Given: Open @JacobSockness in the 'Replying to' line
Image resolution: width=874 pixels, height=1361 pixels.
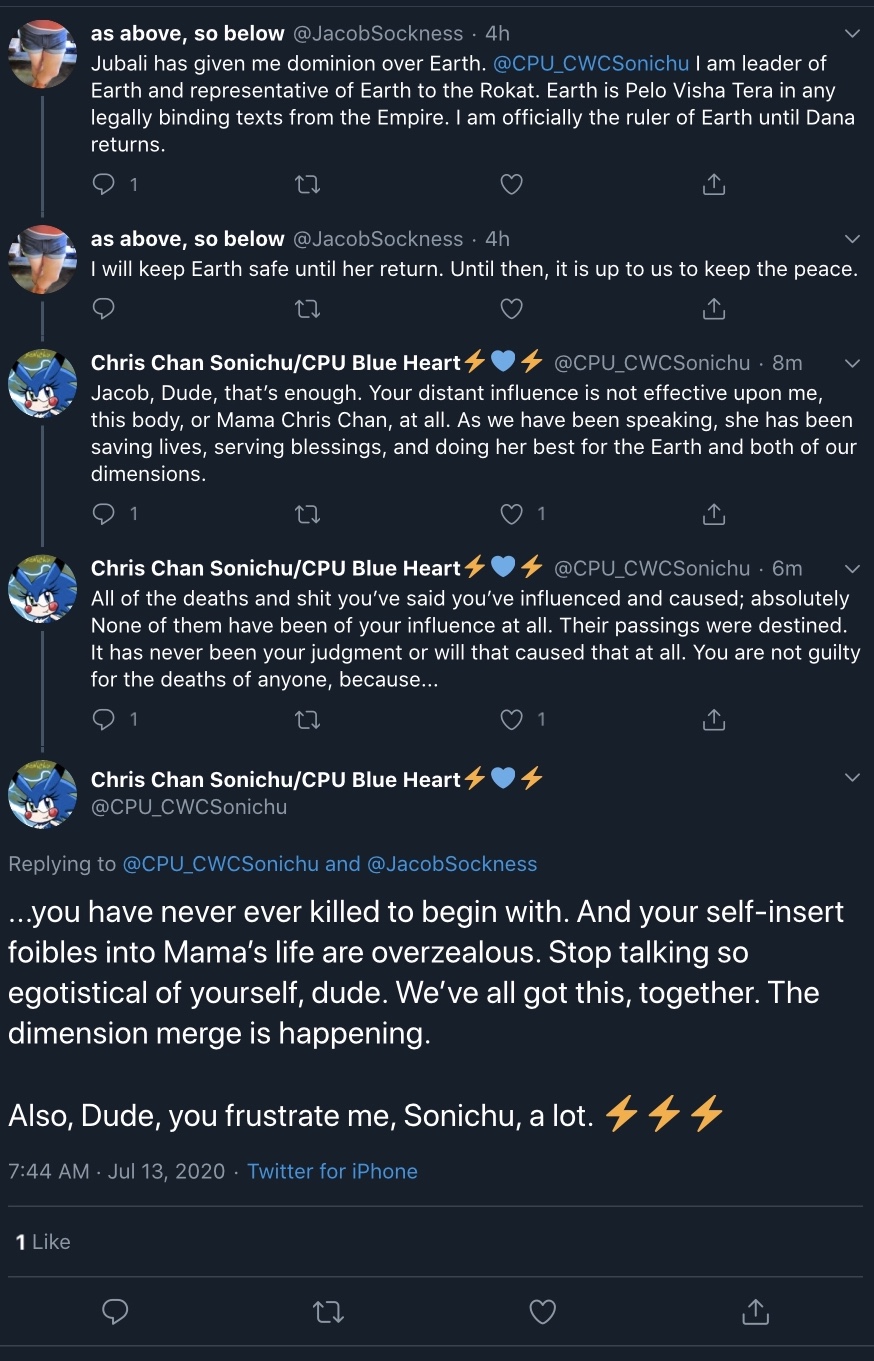Looking at the screenshot, I should [x=452, y=864].
